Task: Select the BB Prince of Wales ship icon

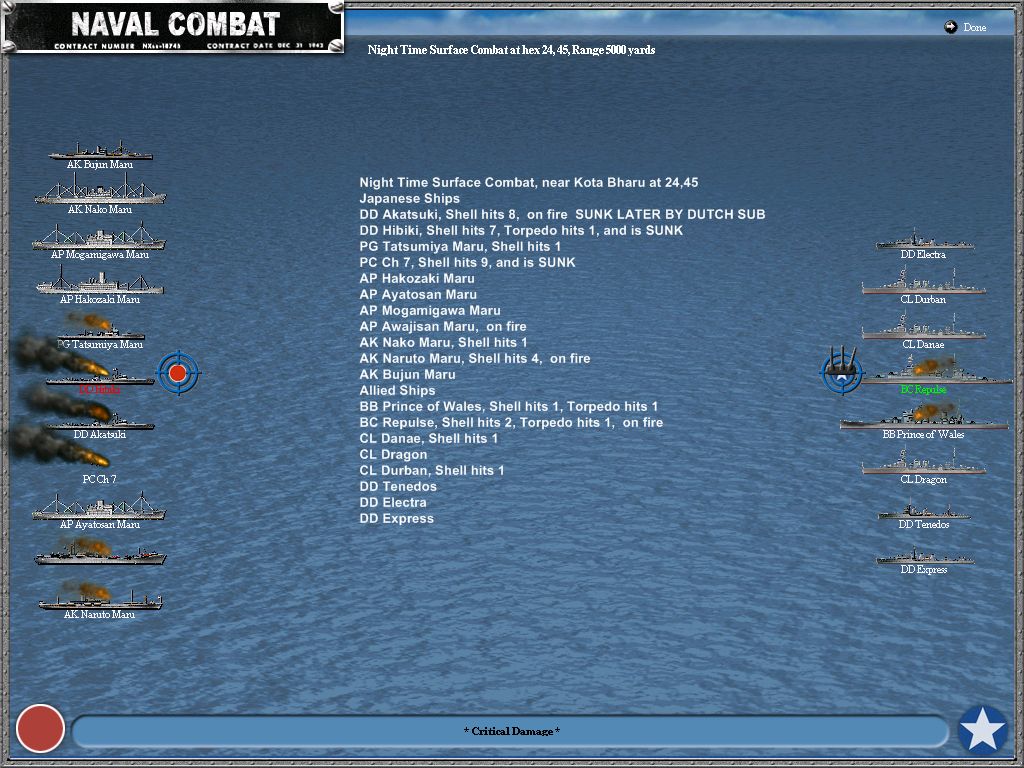Action: pyautogui.click(x=923, y=417)
